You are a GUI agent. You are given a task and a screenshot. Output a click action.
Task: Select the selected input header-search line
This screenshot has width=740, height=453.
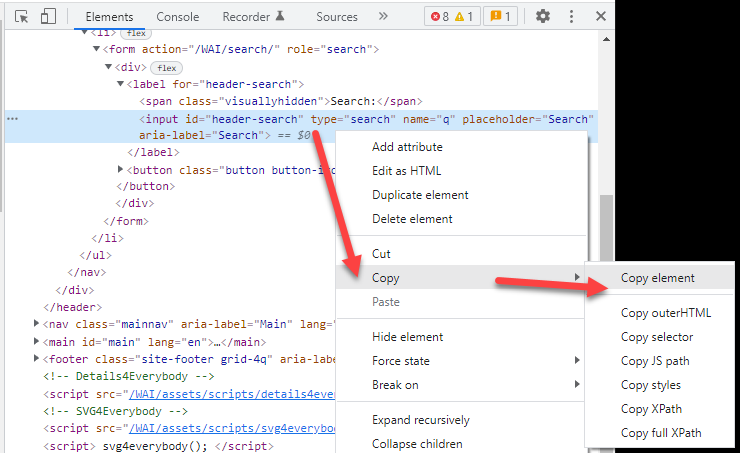tap(301, 126)
